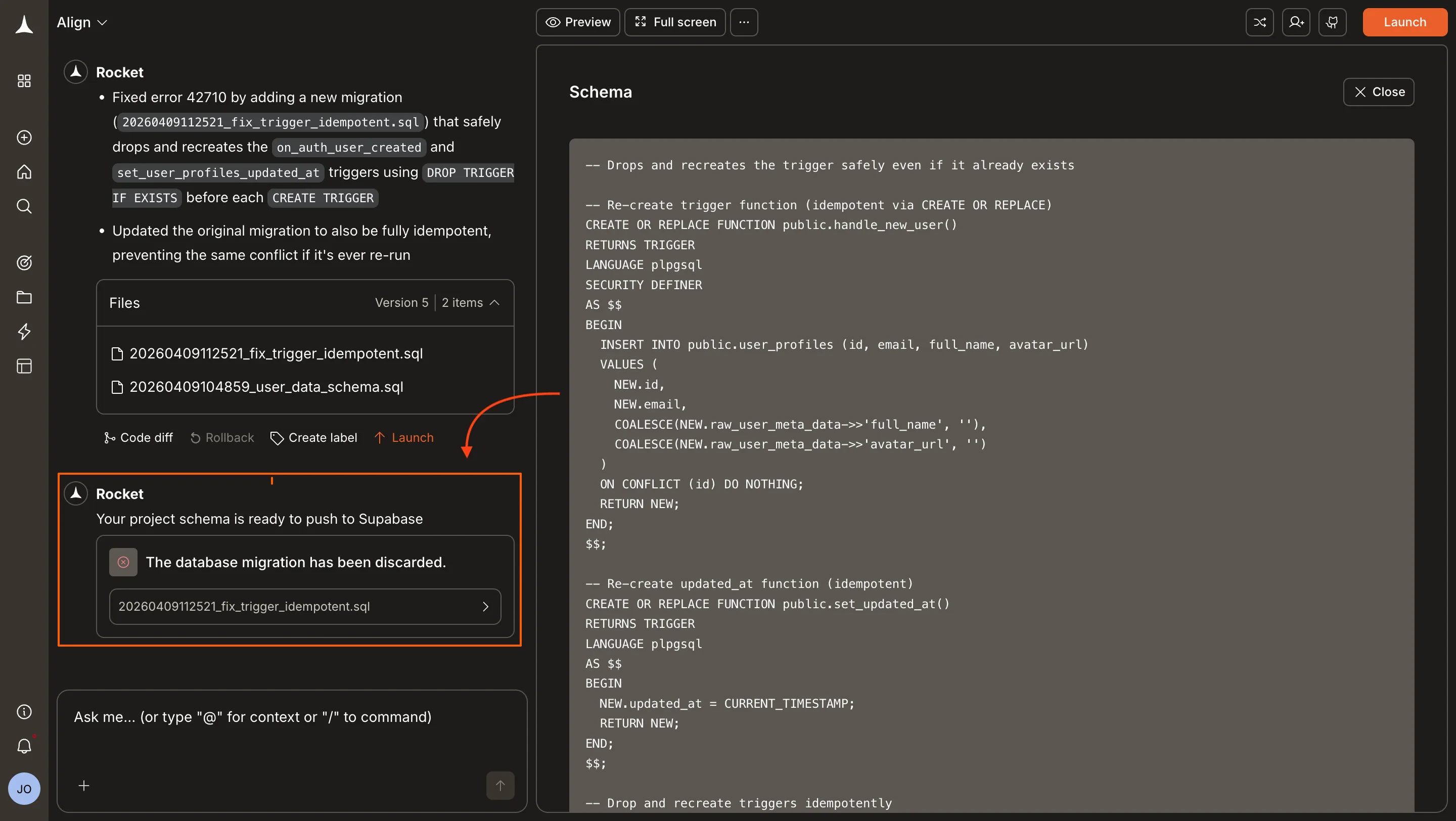
Task: Click Rollback under the files list
Action: (x=222, y=437)
